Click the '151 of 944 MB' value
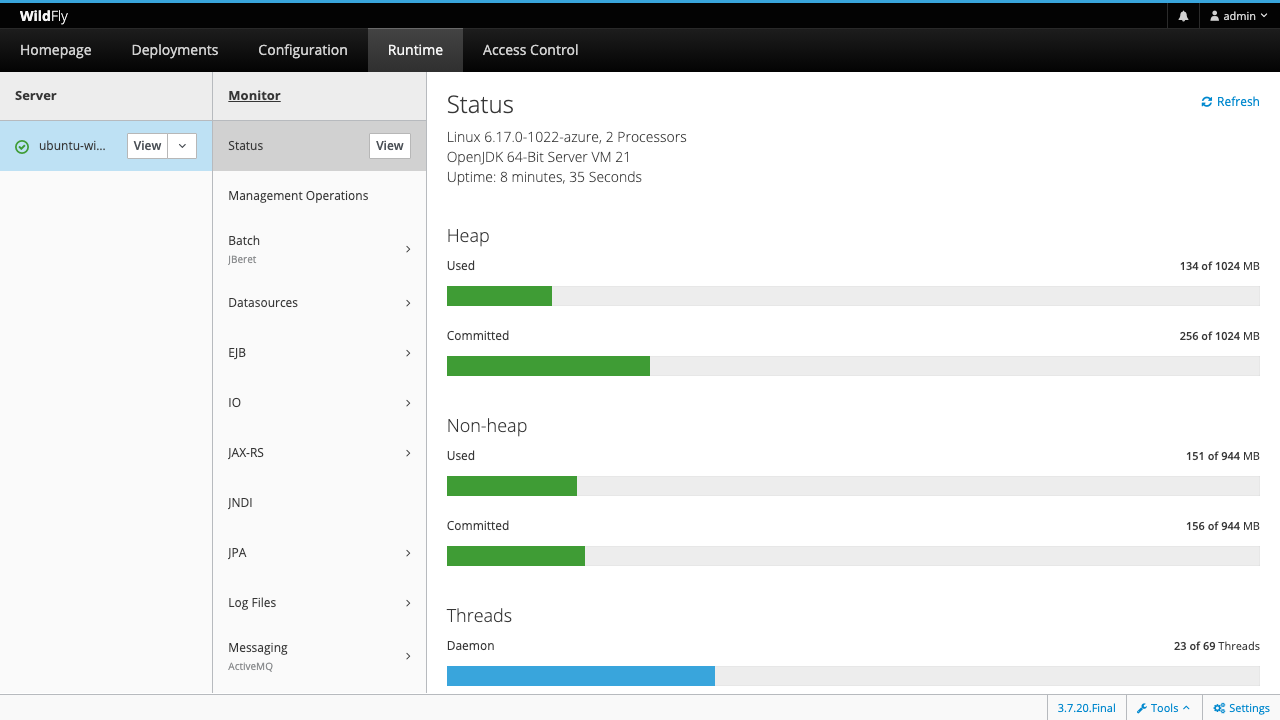The width and height of the screenshot is (1280, 720). [x=1222, y=456]
